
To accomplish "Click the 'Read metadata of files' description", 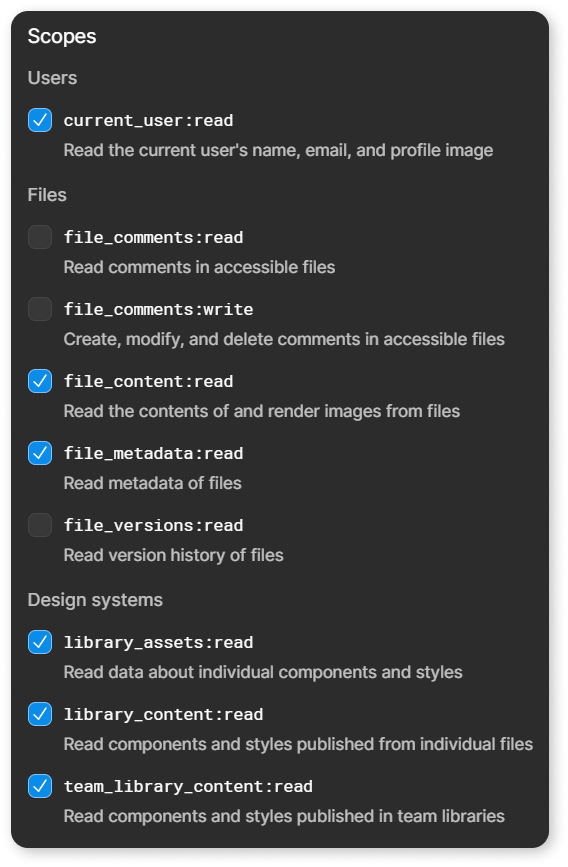I will click(153, 483).
